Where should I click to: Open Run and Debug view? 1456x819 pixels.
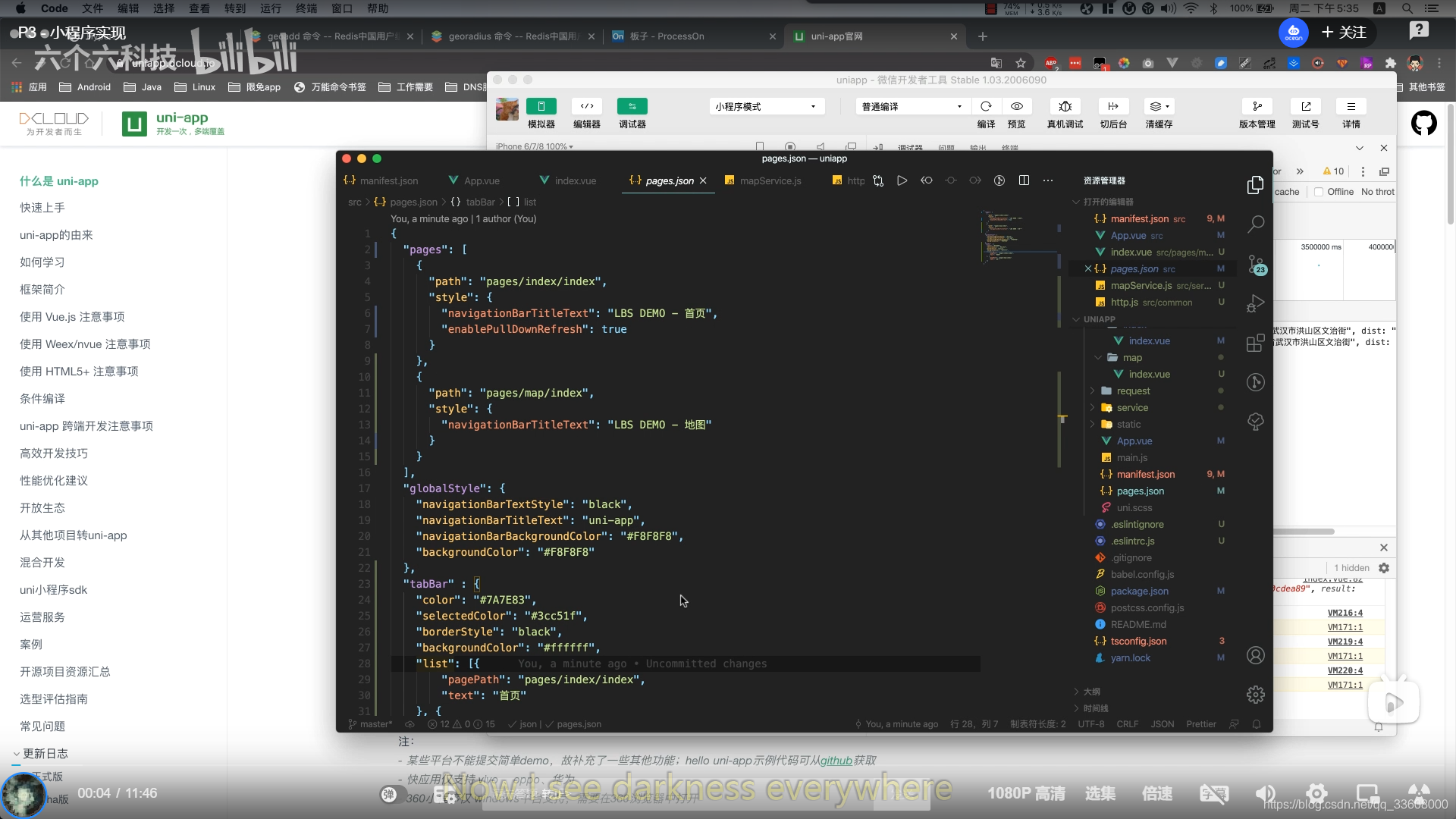pyautogui.click(x=1256, y=303)
